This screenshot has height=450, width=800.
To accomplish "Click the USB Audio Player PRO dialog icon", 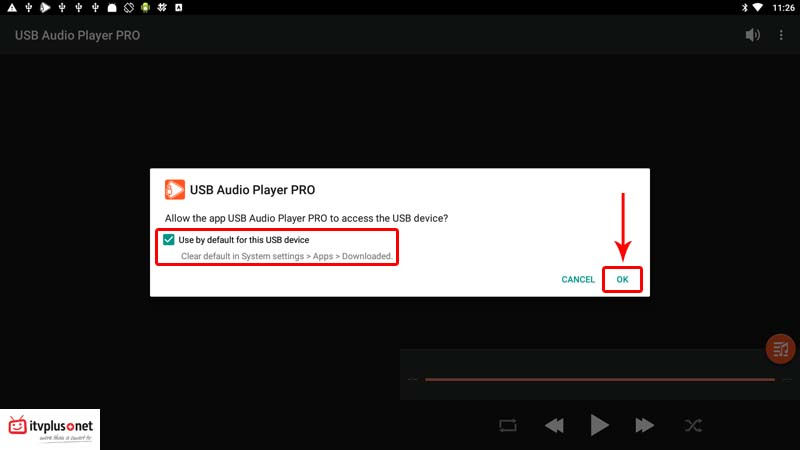I will pos(174,189).
